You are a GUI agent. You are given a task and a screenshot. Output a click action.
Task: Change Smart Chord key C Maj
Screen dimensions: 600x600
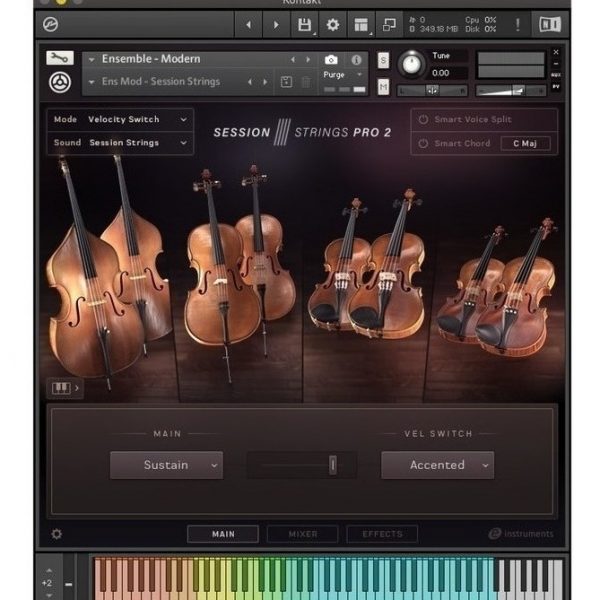[525, 143]
